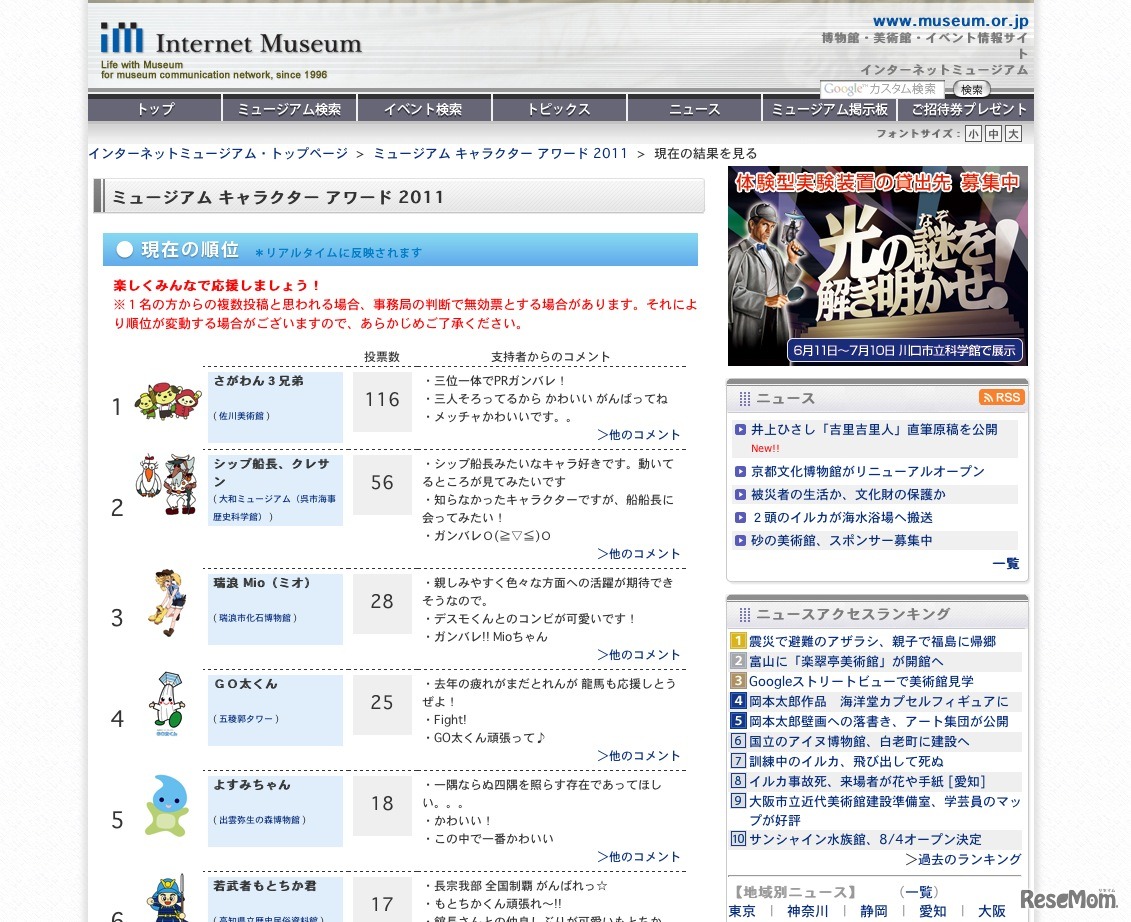Click the www.museum.or.jp URL text
This screenshot has height=922, width=1131.
(951, 22)
